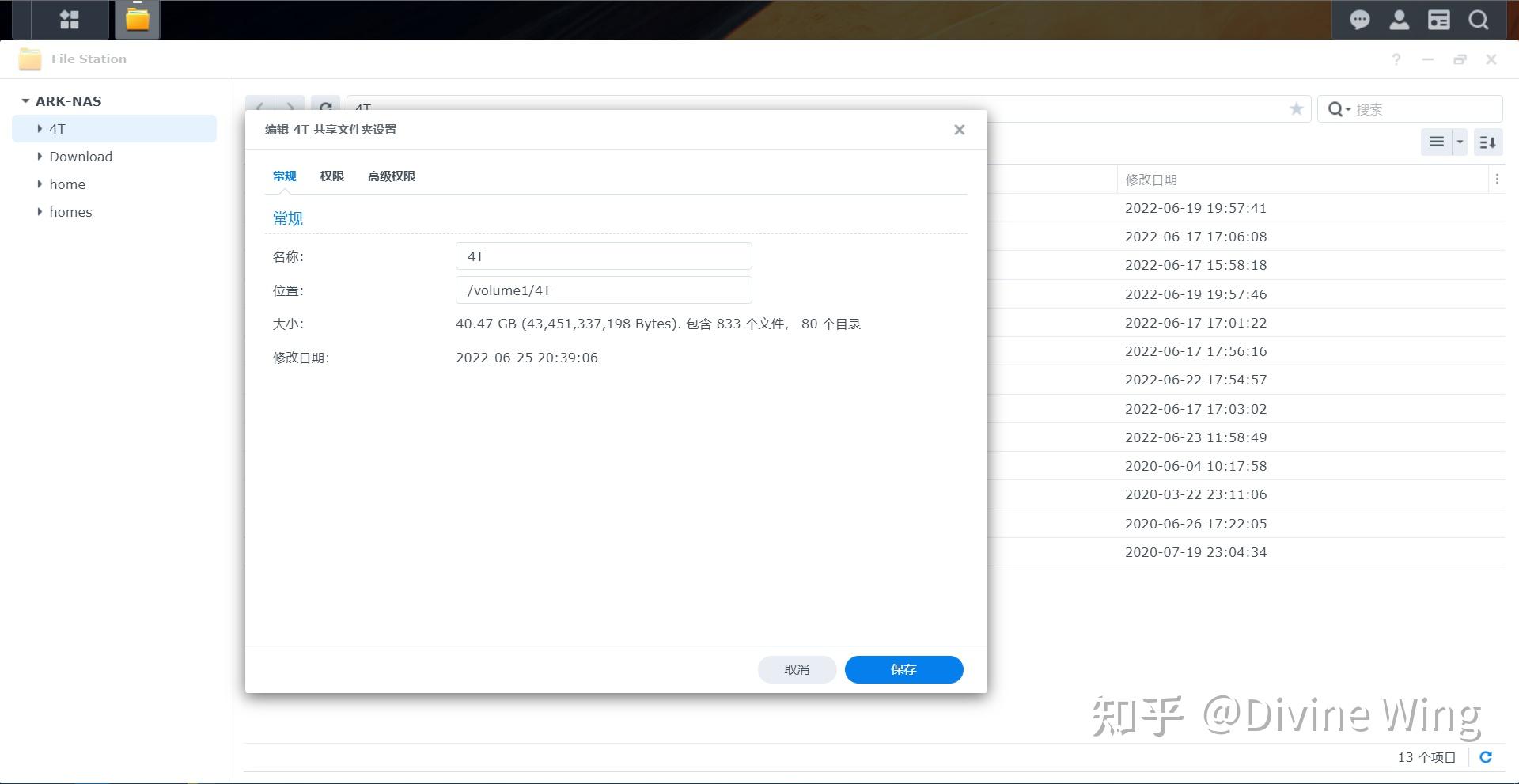
Task: Expand the Download folder tree node
Action: point(40,156)
